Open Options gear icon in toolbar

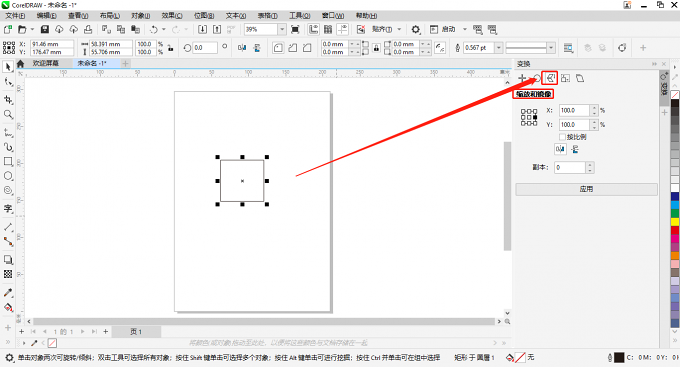pos(415,29)
